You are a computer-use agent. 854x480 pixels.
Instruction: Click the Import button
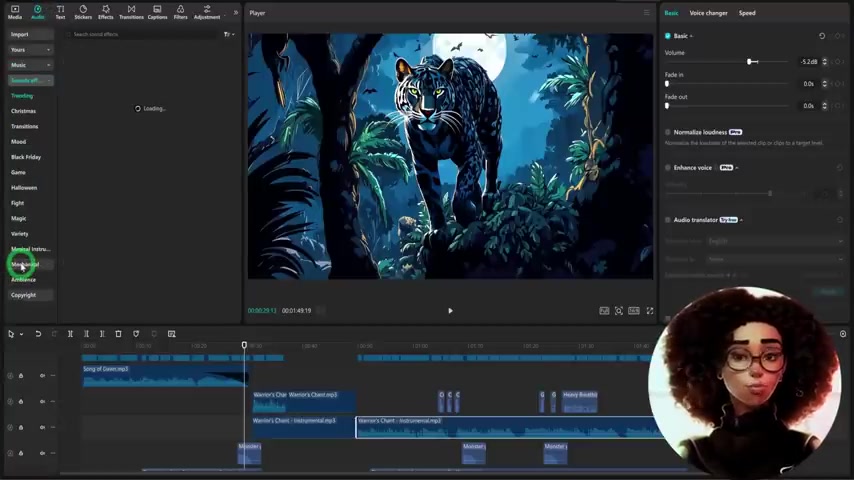point(30,34)
